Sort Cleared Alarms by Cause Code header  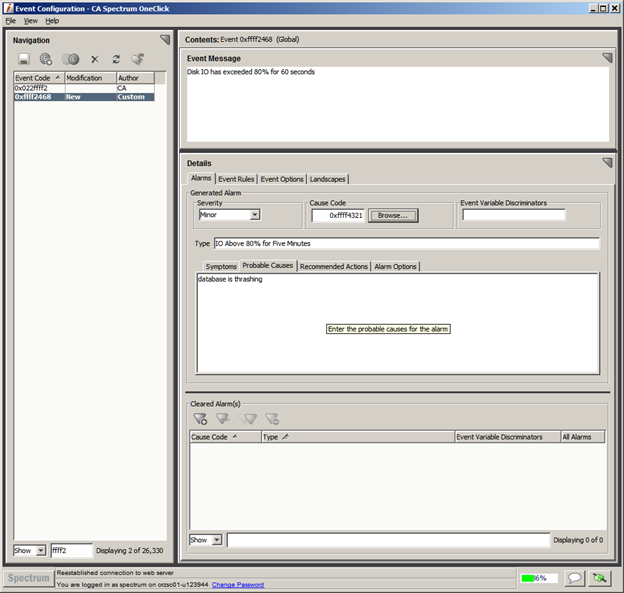225,437
